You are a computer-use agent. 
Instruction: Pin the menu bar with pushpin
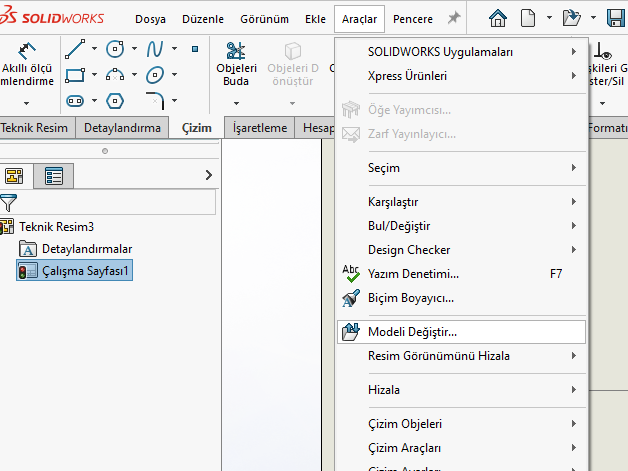(x=454, y=18)
